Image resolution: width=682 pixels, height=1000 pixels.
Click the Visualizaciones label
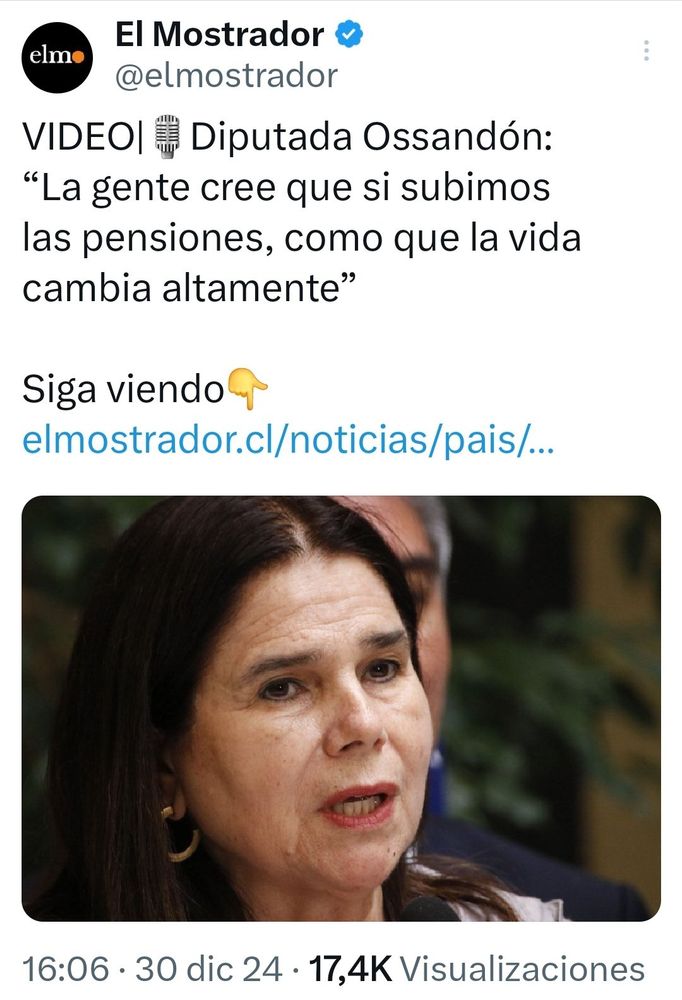(523, 969)
